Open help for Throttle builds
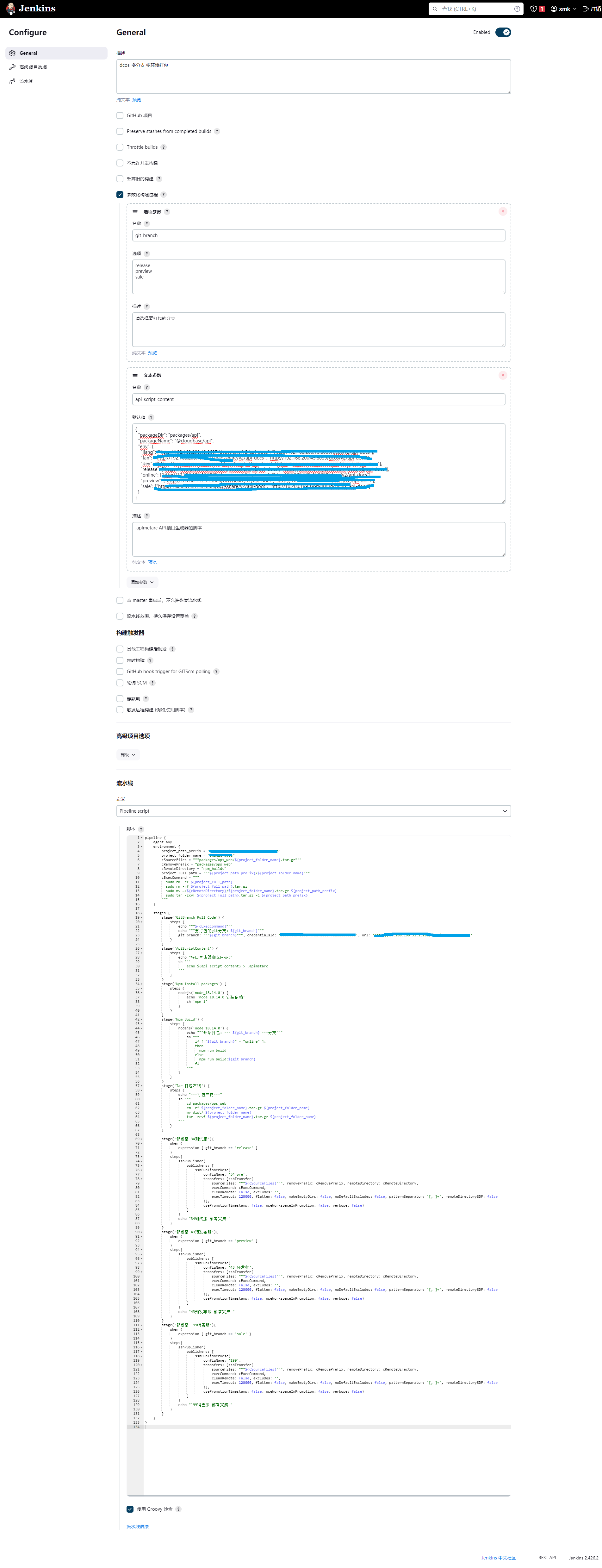Screen dimensions: 602x1568 164,147
